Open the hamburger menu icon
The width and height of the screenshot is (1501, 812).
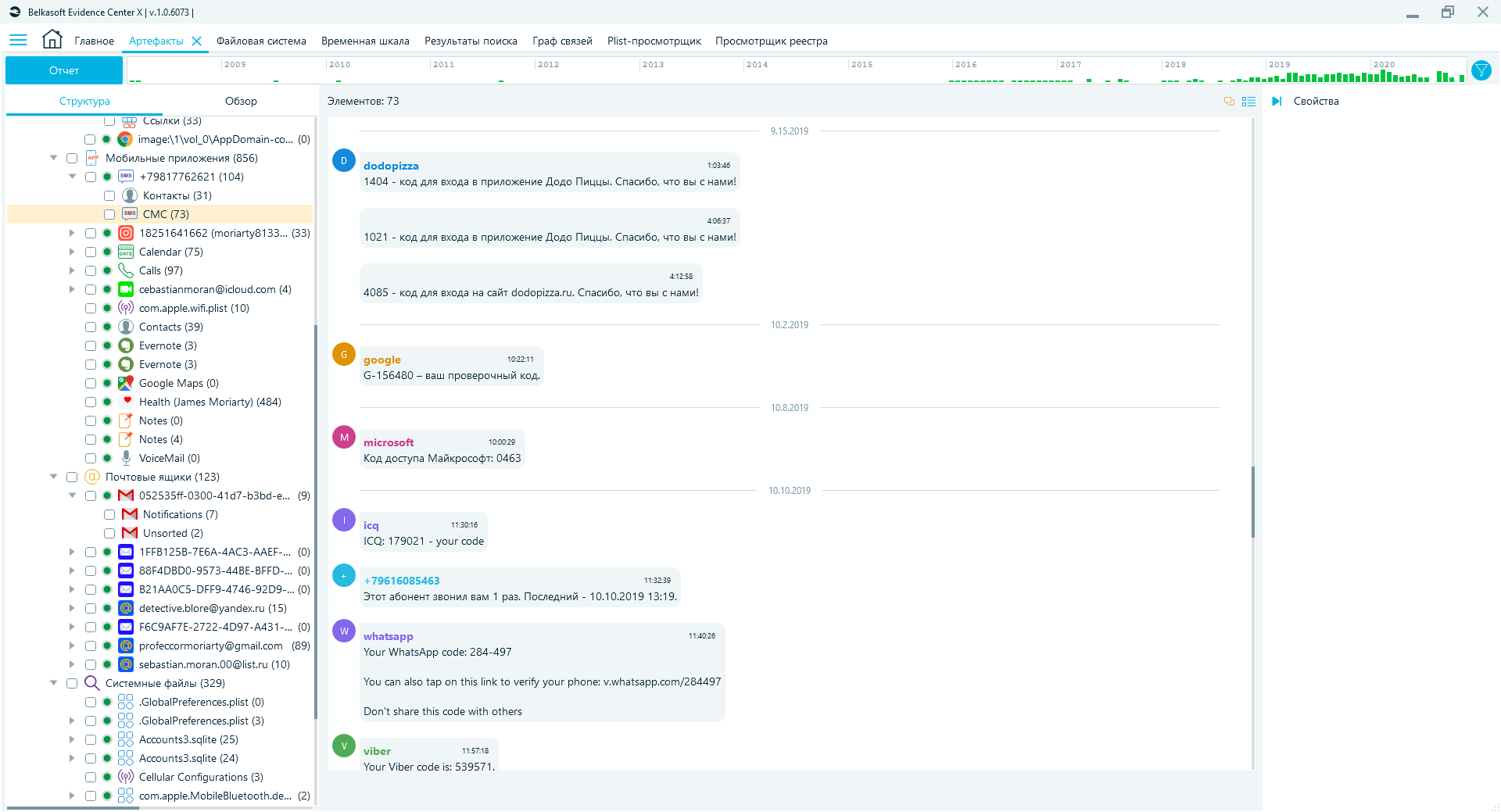(18, 40)
